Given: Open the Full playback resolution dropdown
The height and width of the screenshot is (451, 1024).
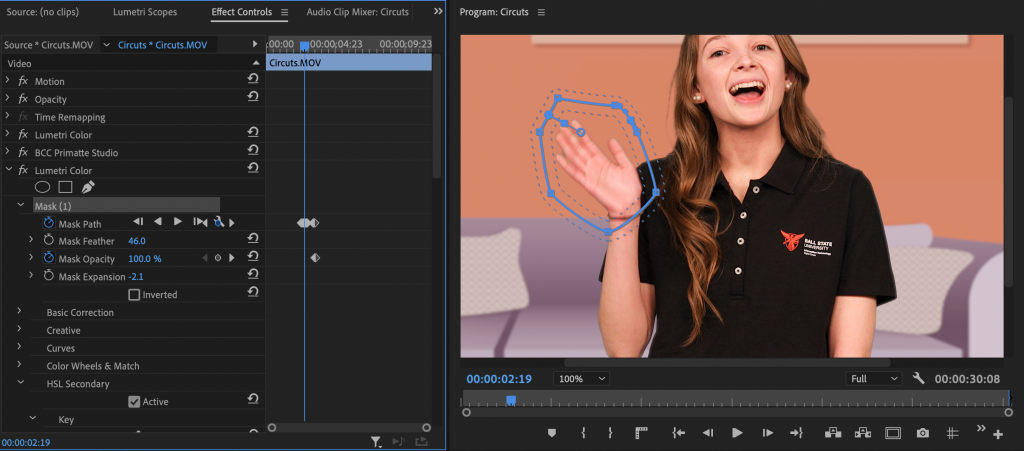Looking at the screenshot, I should click(873, 379).
